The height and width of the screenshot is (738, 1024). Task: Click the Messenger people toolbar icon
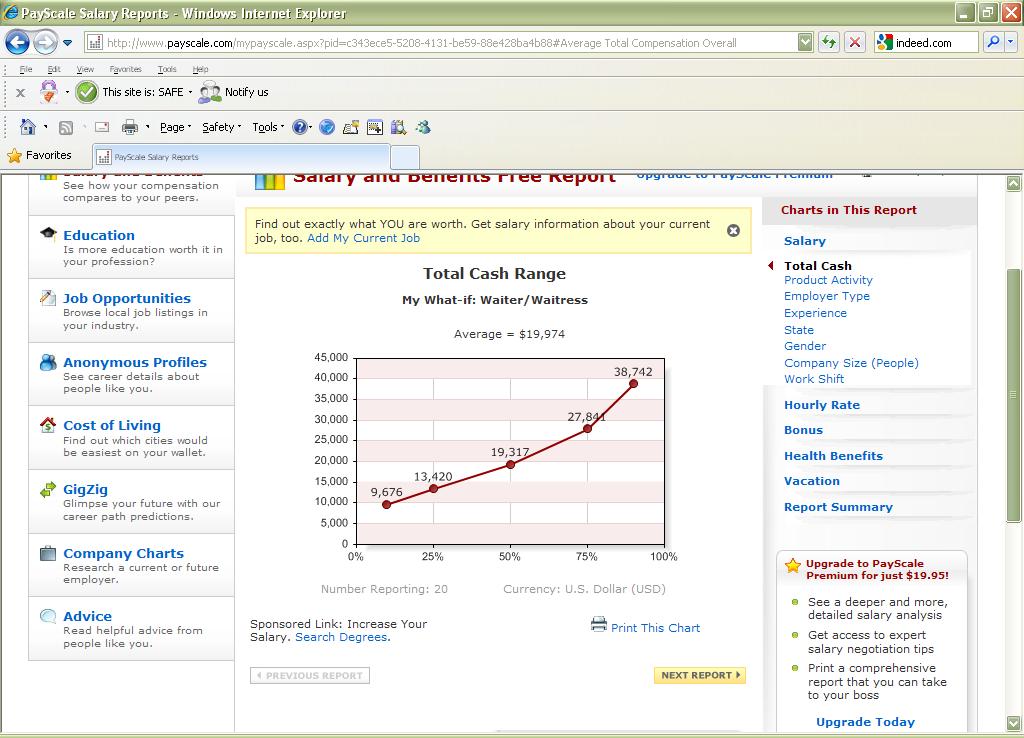pyautogui.click(x=423, y=127)
